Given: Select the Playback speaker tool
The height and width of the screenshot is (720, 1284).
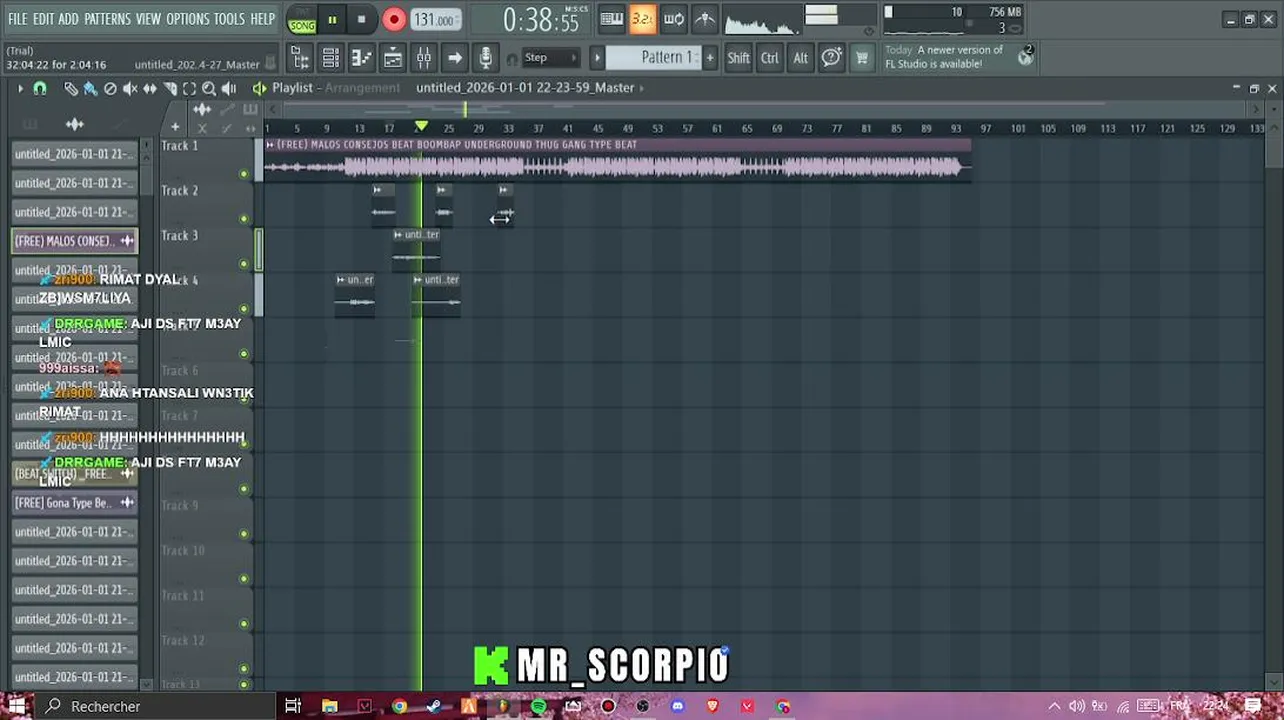Looking at the screenshot, I should click(229, 89).
